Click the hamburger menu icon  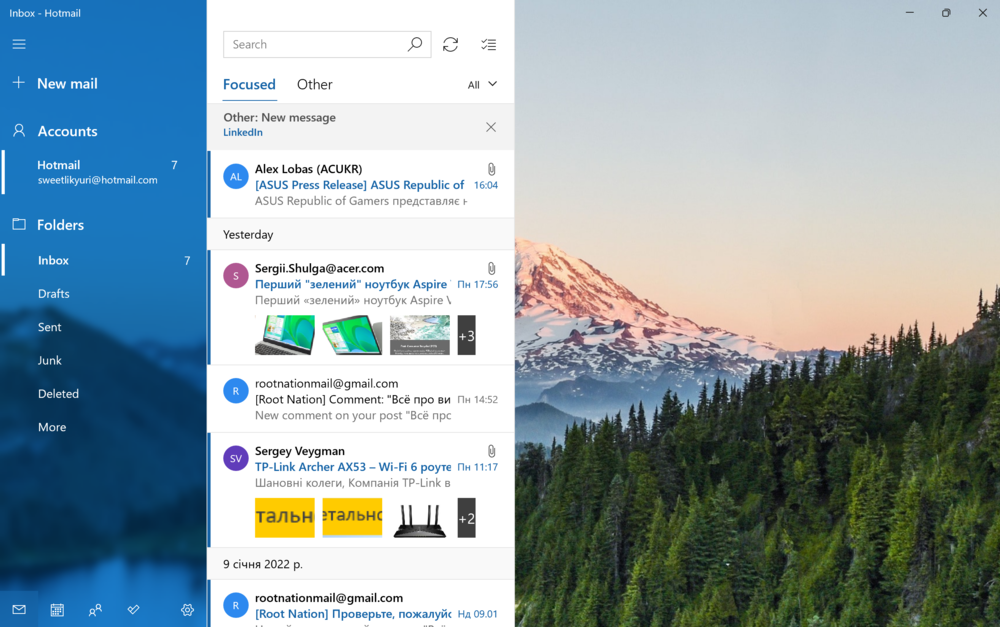click(19, 44)
